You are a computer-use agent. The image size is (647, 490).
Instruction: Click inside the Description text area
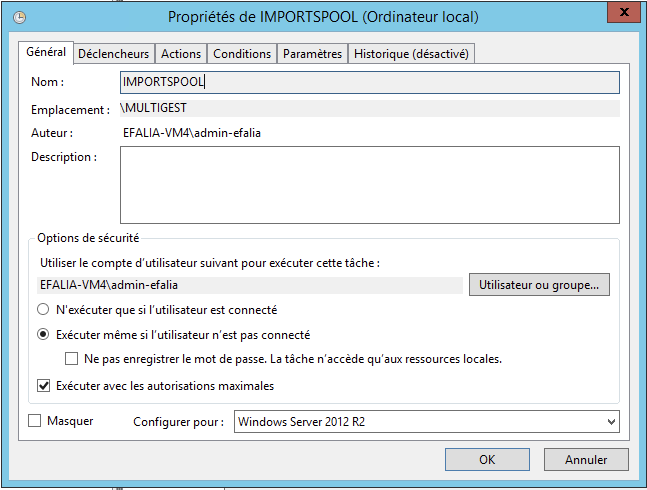click(369, 184)
